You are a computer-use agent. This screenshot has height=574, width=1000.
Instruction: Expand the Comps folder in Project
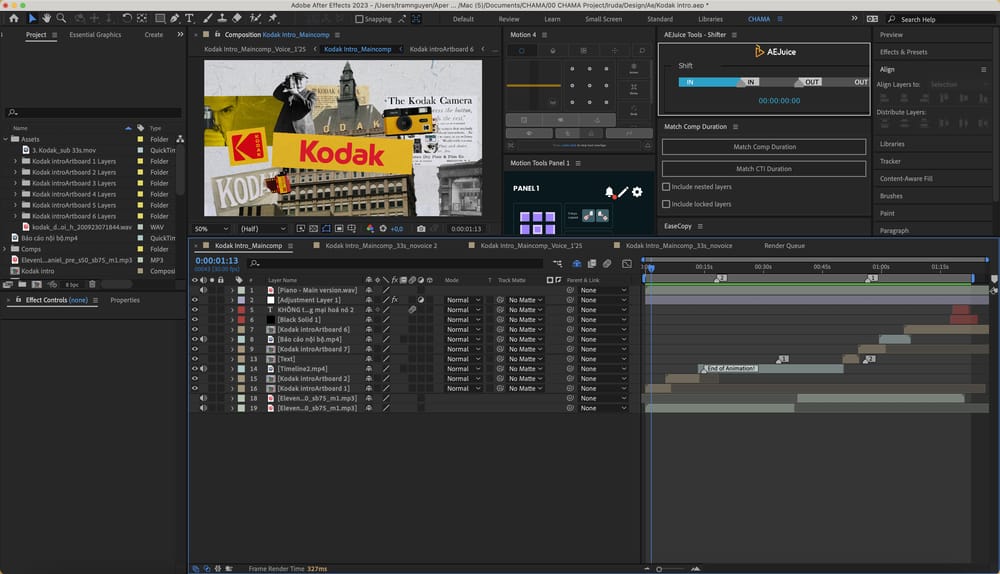point(6,249)
